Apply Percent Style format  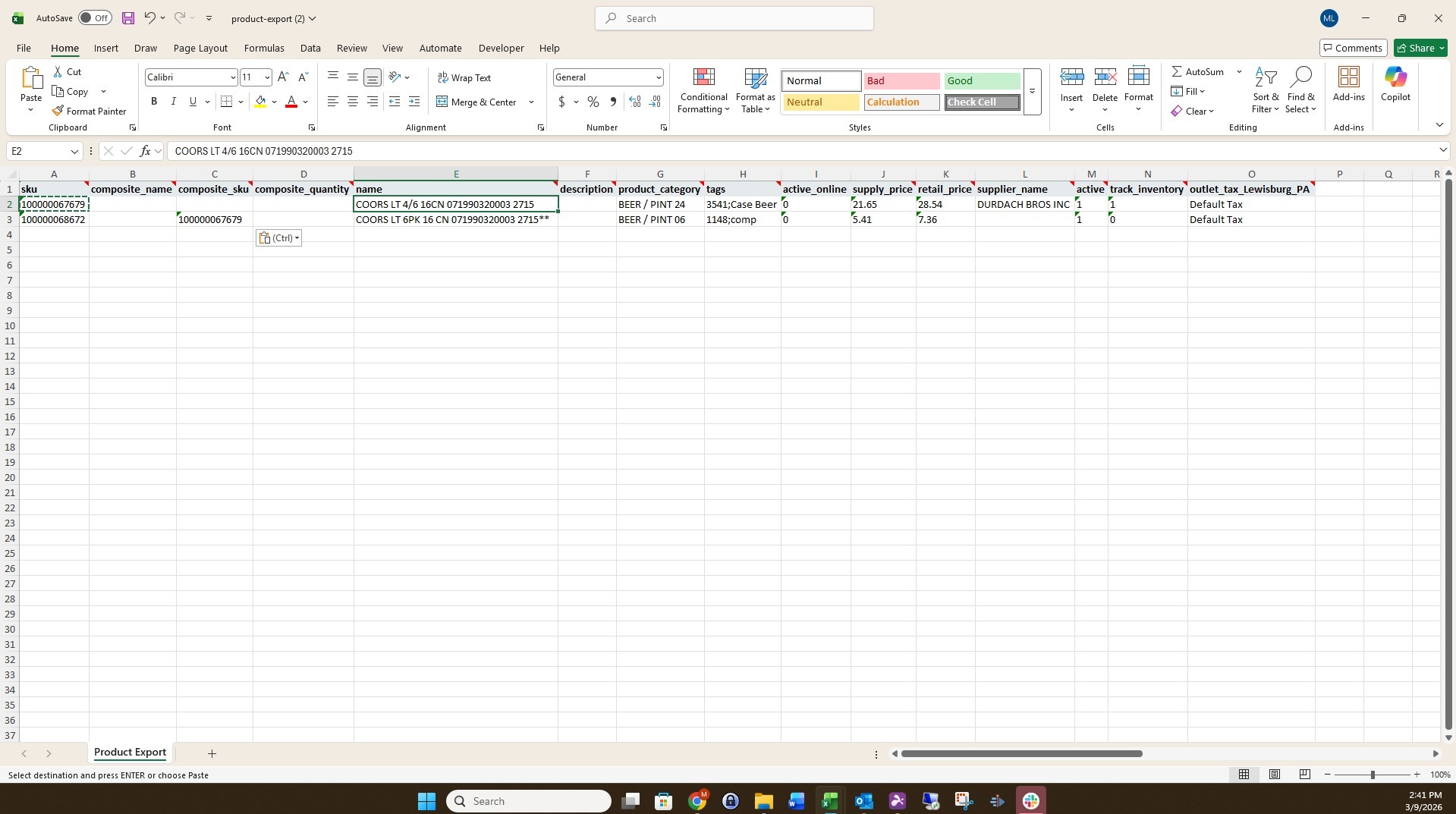(x=593, y=102)
